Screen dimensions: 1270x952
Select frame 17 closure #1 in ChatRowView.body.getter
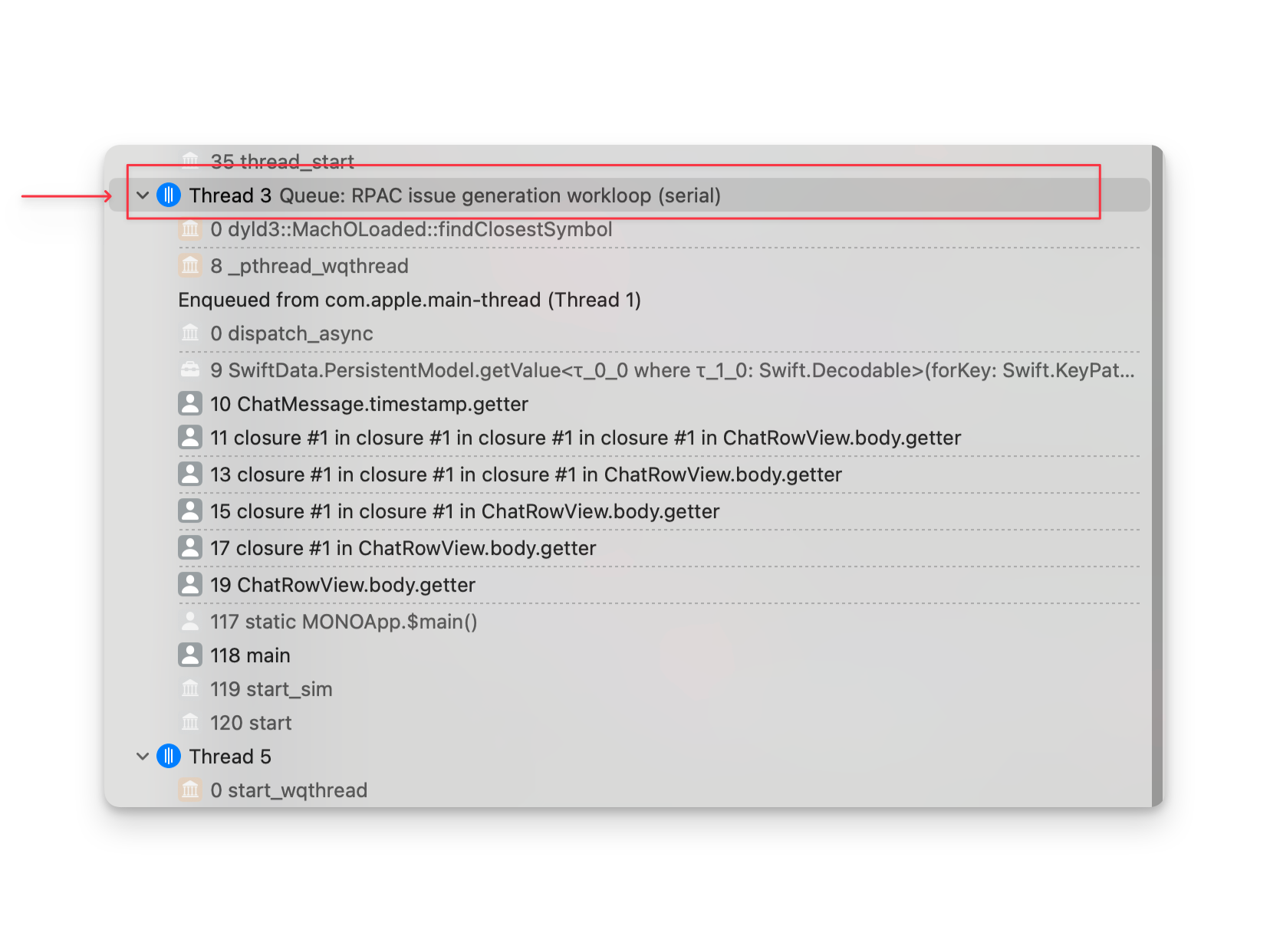click(x=403, y=548)
